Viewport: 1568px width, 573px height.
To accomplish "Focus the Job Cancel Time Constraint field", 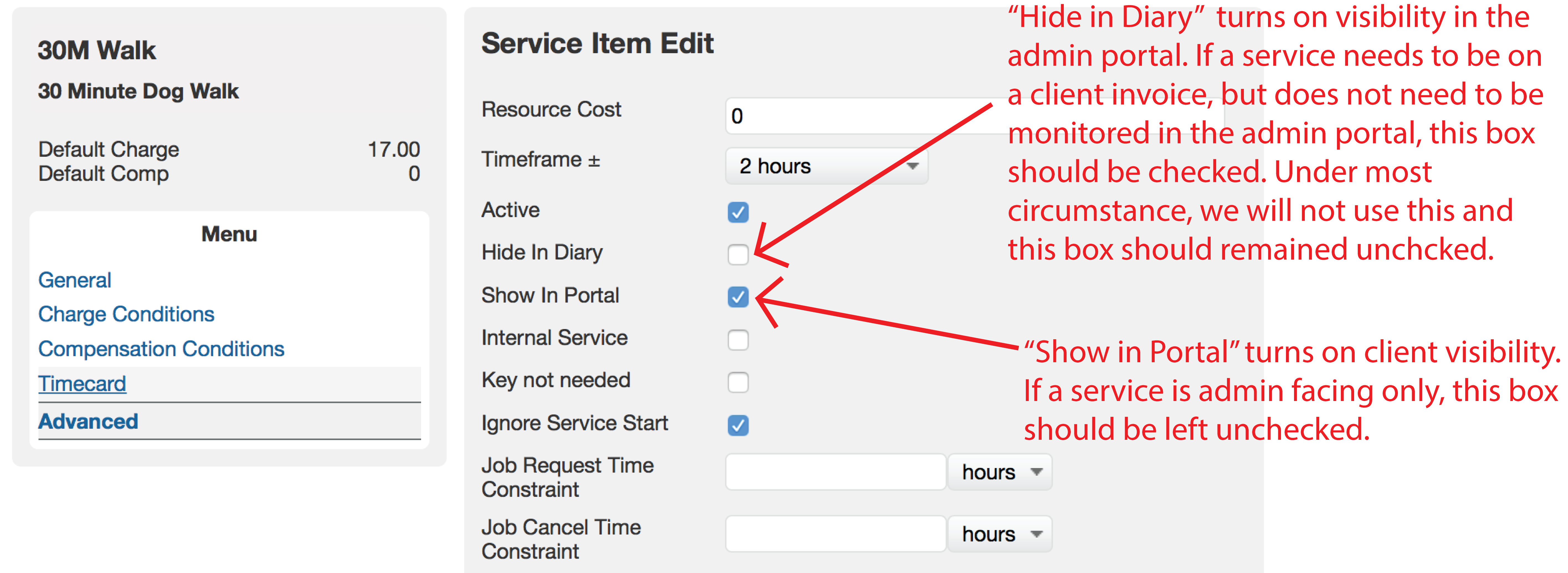I will tap(836, 534).
